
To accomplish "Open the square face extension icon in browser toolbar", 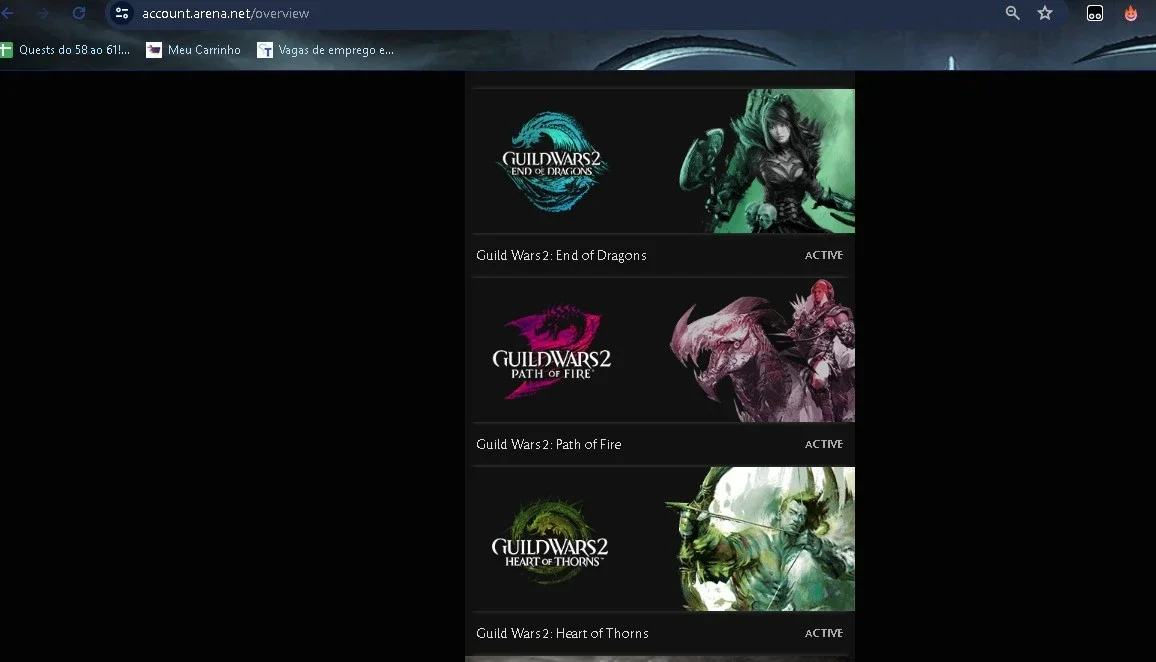I will click(x=1095, y=13).
